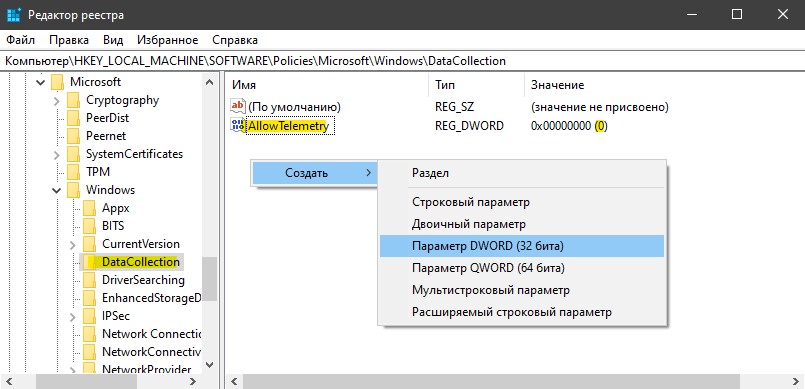Select Параметр DWORD (32 бита)

[522, 246]
